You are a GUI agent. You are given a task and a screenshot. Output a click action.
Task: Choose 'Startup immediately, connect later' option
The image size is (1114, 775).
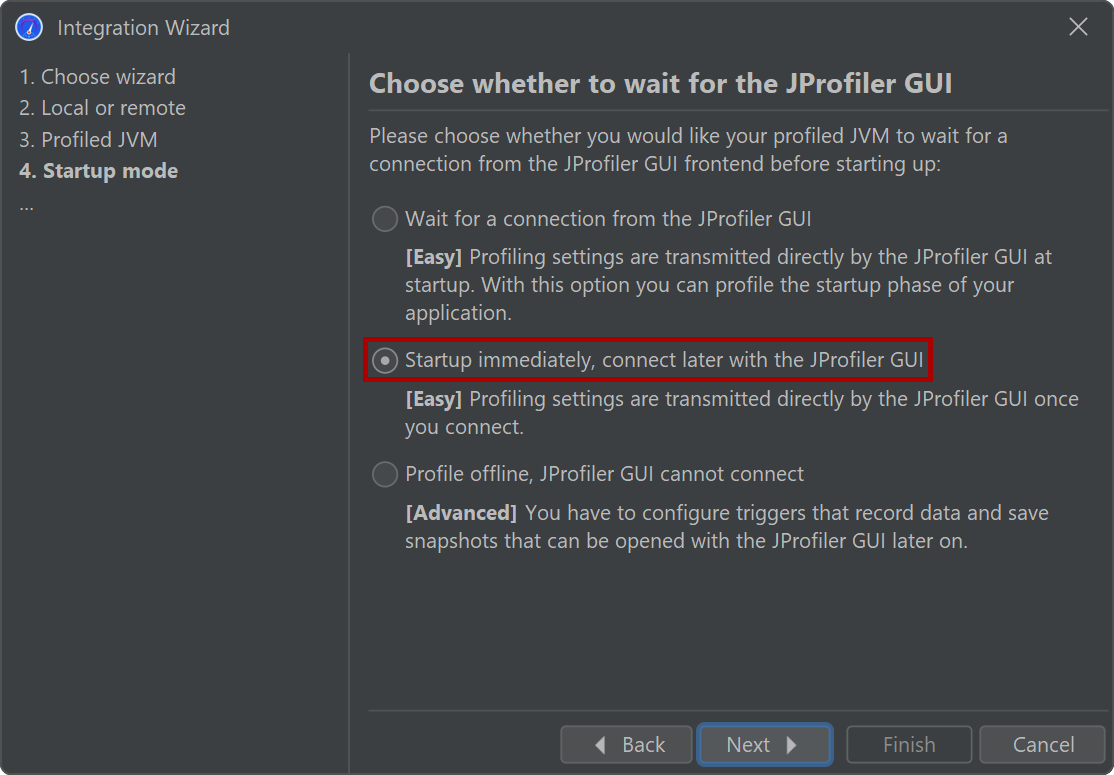pyautogui.click(x=385, y=360)
